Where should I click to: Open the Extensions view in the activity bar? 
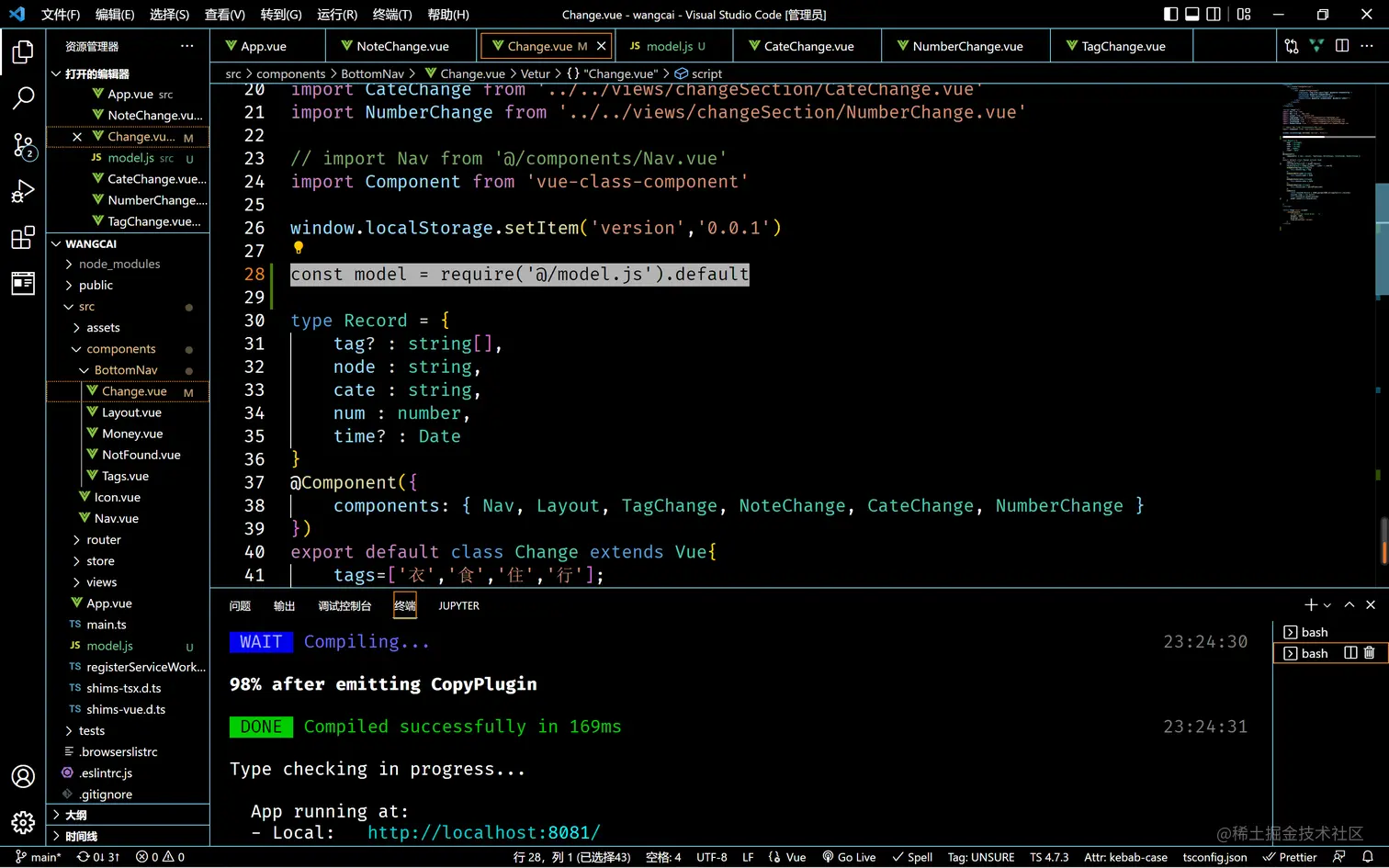click(x=23, y=238)
